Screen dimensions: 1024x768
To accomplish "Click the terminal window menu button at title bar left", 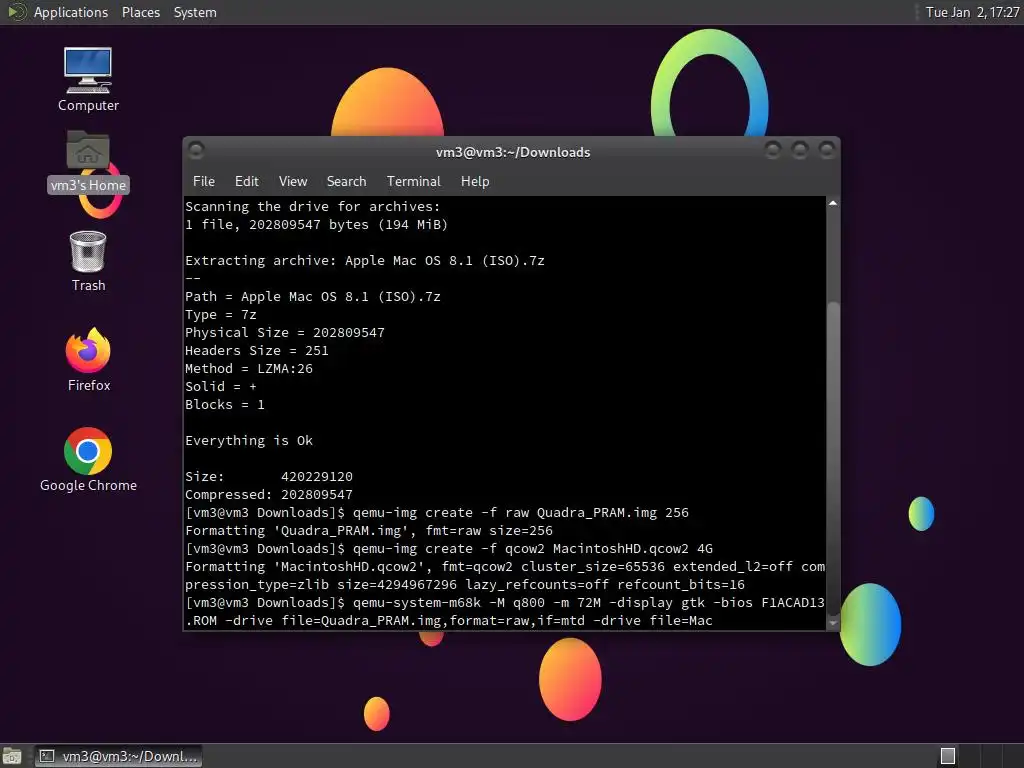I will 196,151.
